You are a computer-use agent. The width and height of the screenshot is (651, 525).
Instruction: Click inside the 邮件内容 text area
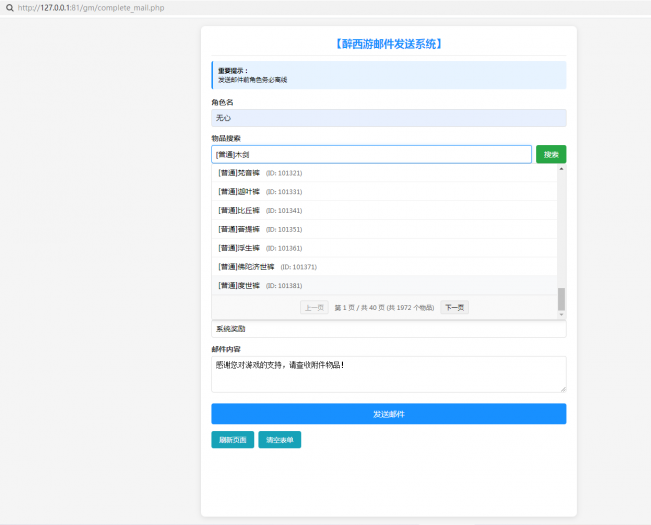click(388, 374)
